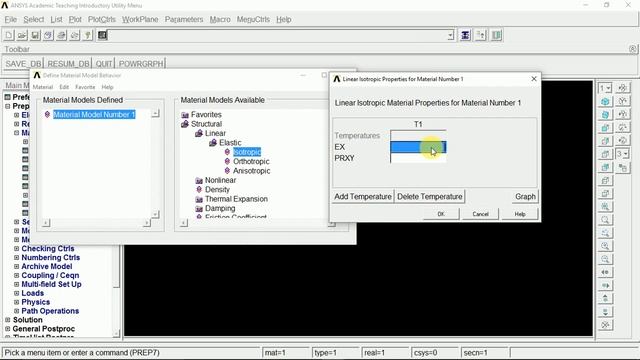
Task: Click the command prompt keyboard icon
Action: pos(102,35)
